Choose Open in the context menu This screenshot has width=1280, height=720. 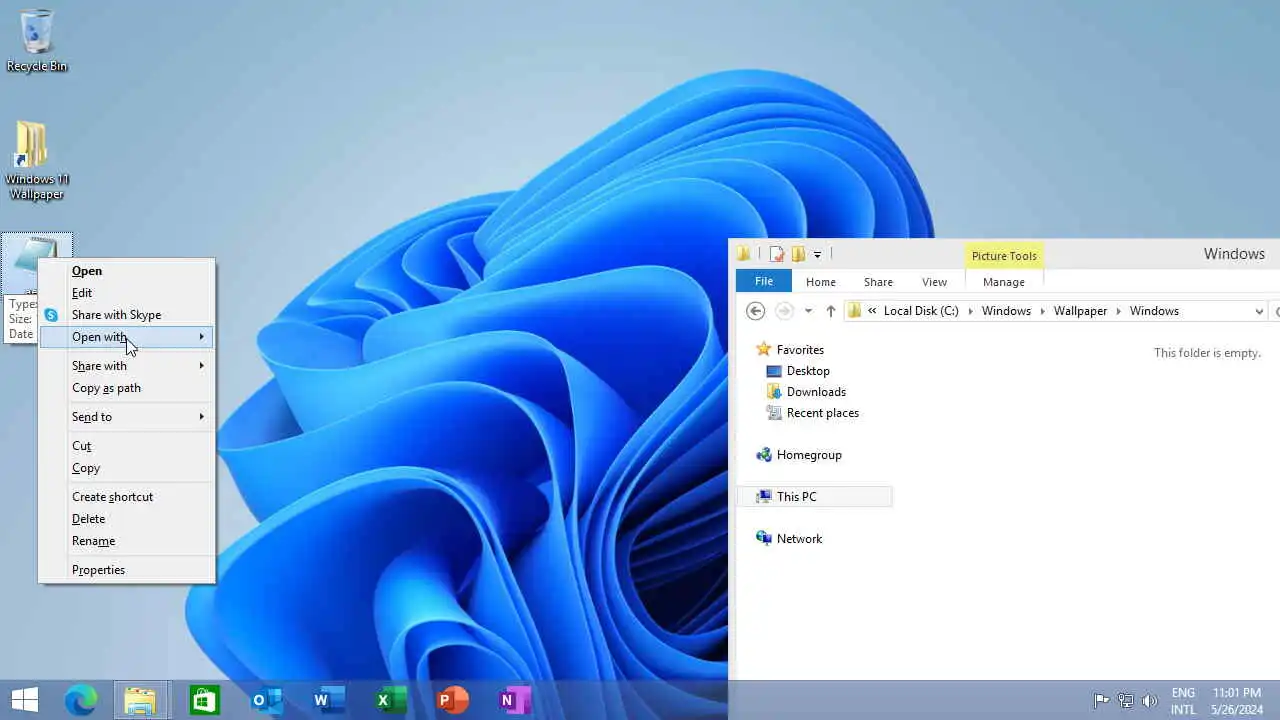[x=126, y=271]
